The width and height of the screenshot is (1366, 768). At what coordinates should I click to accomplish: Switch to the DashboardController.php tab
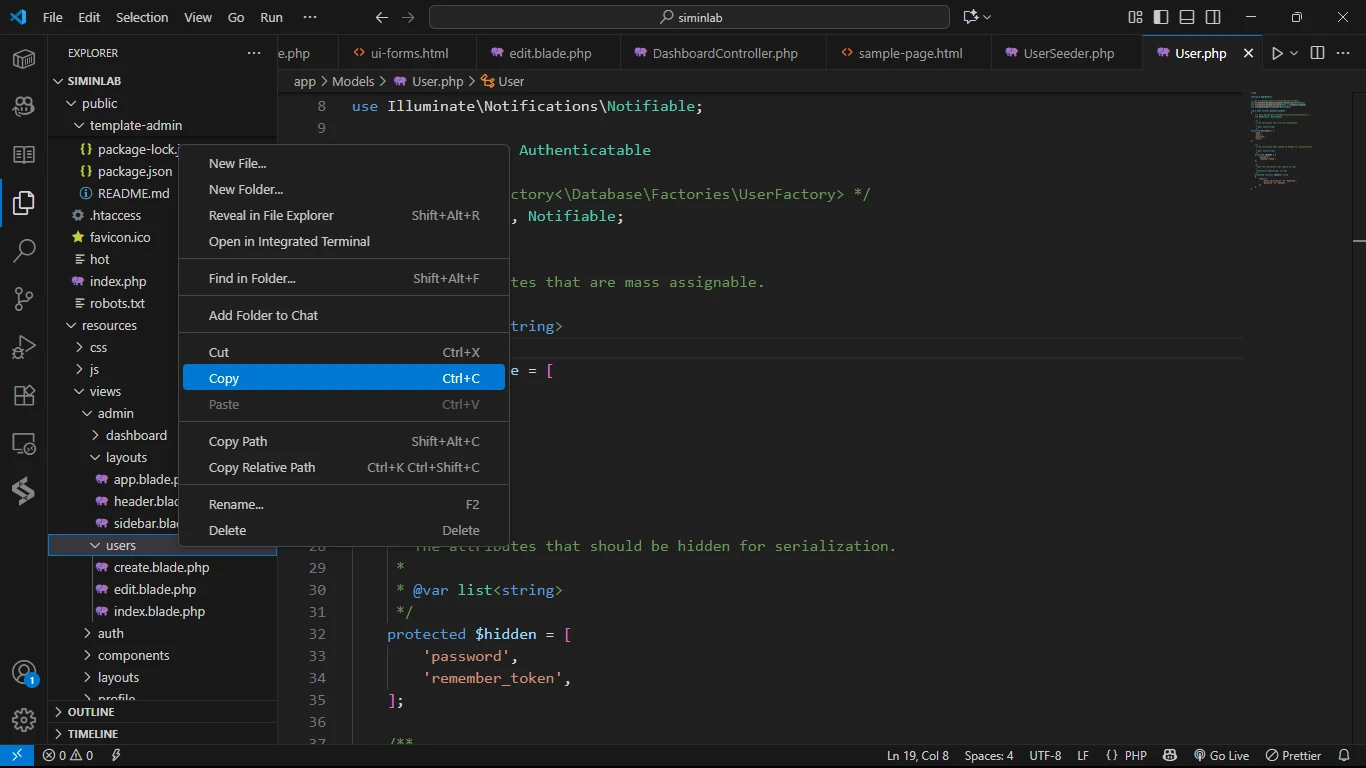coord(724,53)
